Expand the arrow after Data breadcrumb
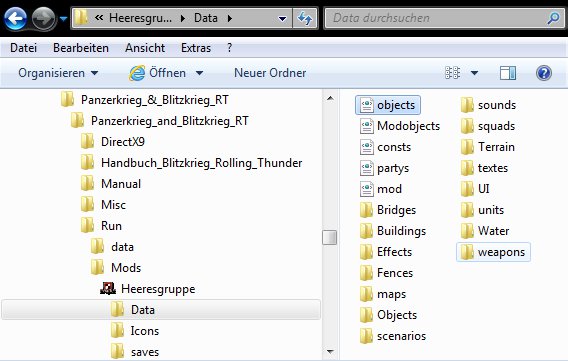This screenshot has width=568, height=361. pos(230,18)
